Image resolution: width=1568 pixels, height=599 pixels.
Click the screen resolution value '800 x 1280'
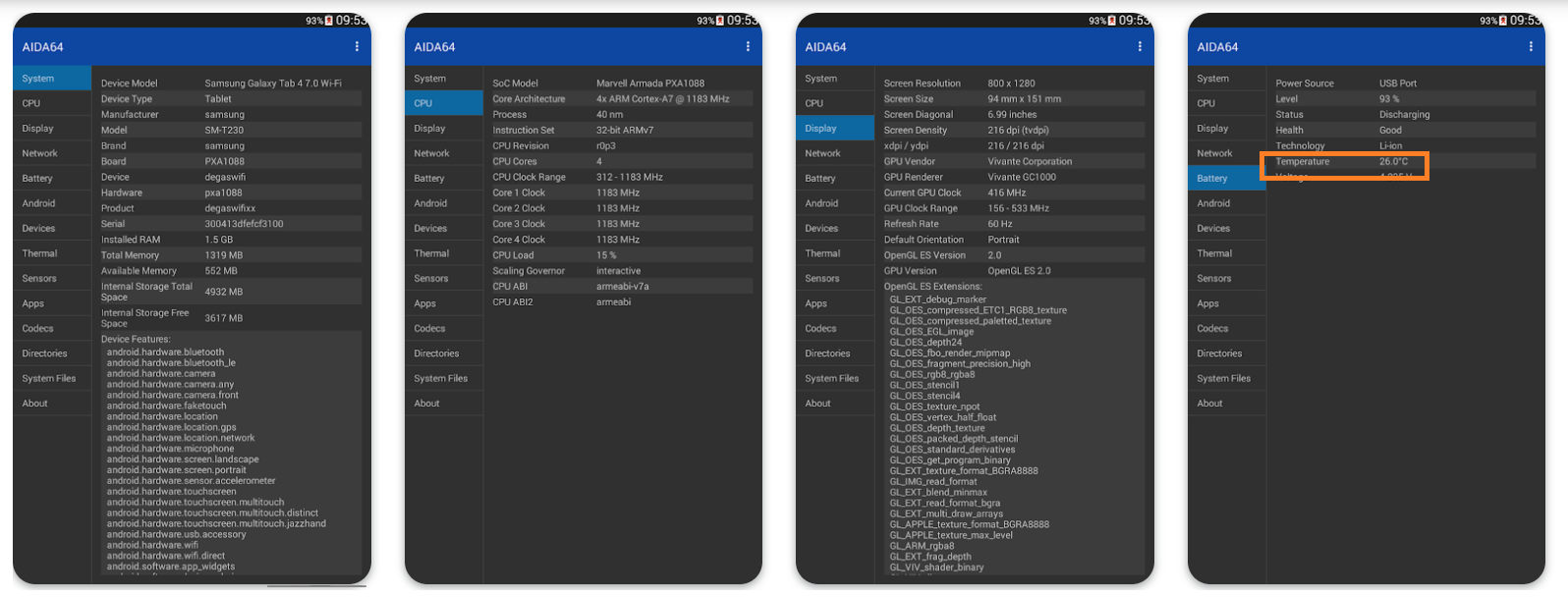[1011, 83]
